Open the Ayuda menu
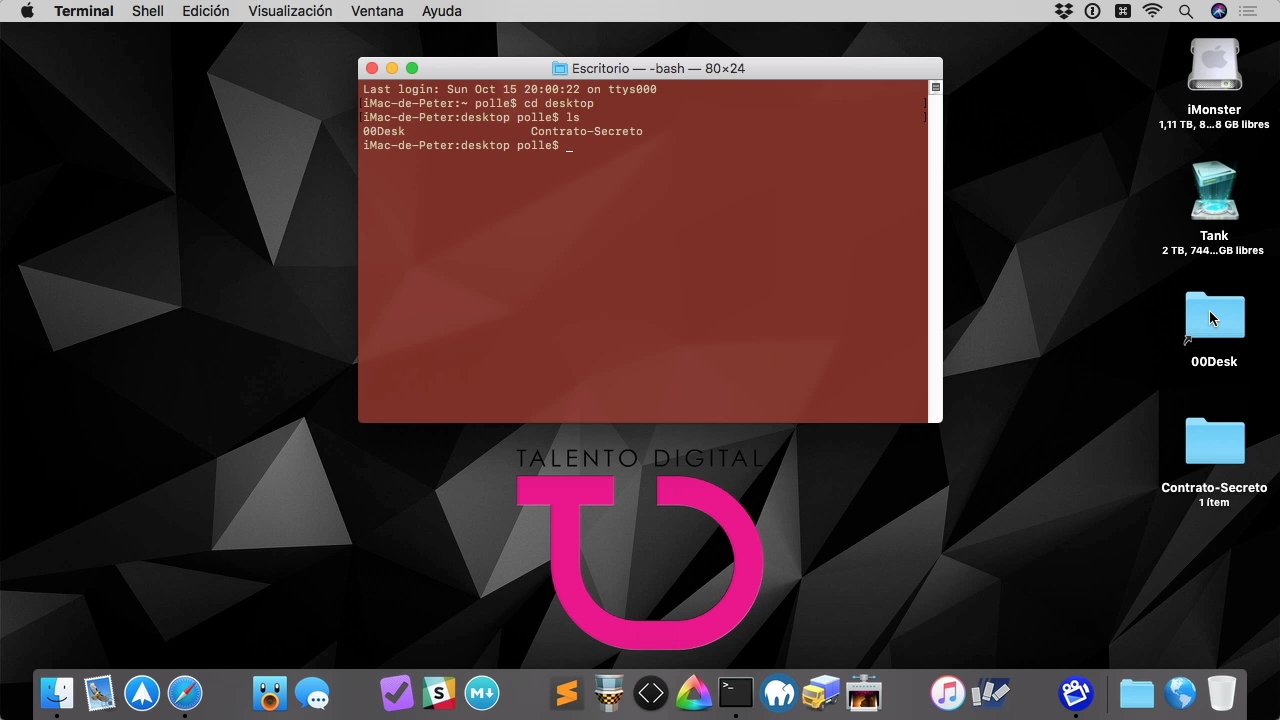This screenshot has width=1280, height=720. 442,11
